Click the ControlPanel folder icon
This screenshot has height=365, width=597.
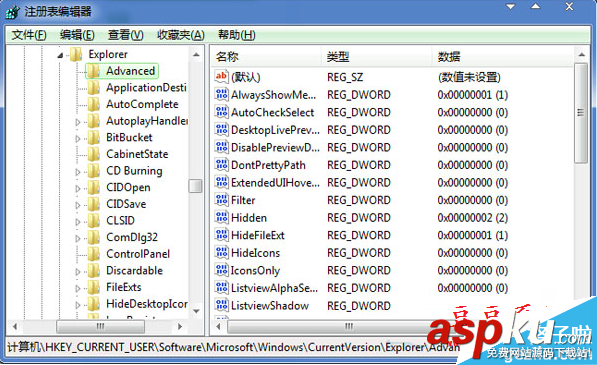(94, 254)
